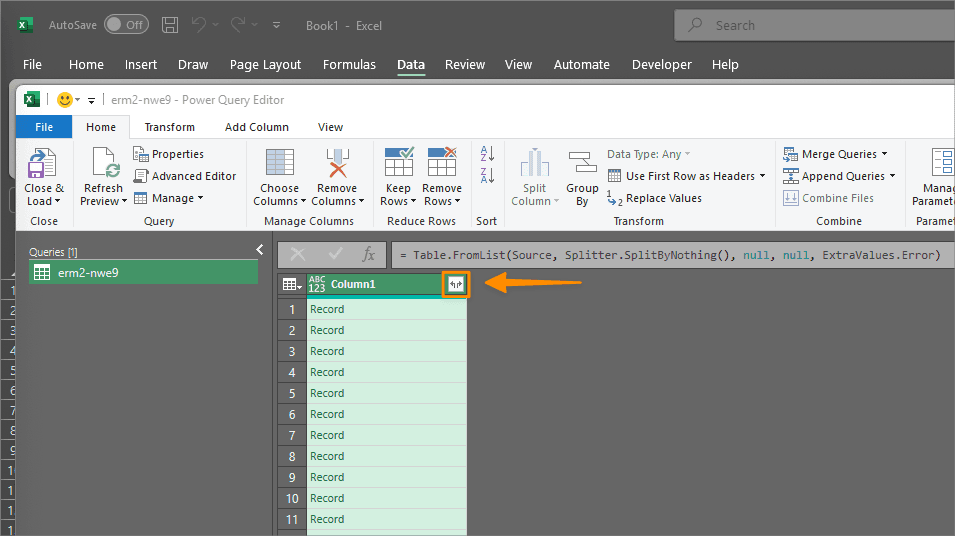Viewport: 955px width, 536px height.
Task: Click the Refresh Preview icon
Action: [104, 163]
